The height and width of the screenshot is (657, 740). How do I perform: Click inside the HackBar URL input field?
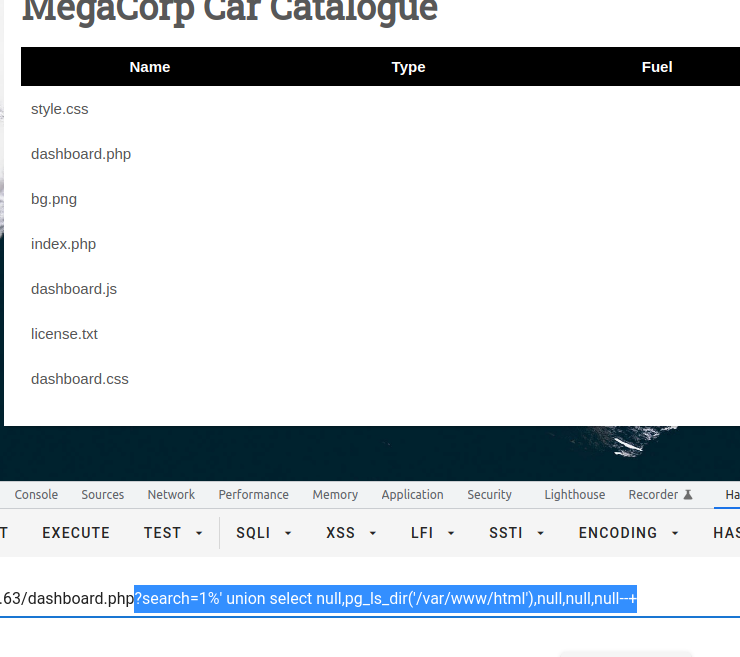tap(370, 599)
